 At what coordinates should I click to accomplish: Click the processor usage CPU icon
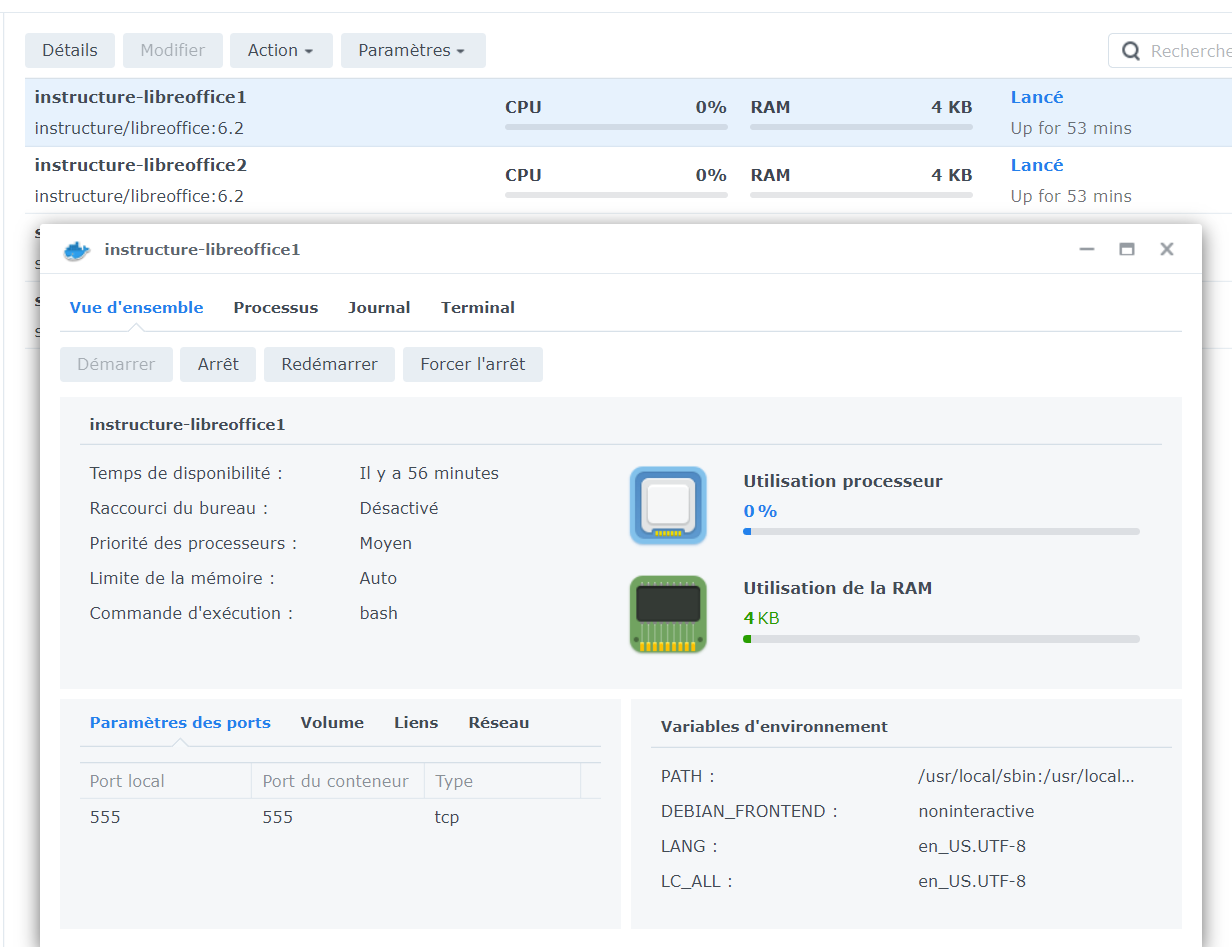(668, 506)
